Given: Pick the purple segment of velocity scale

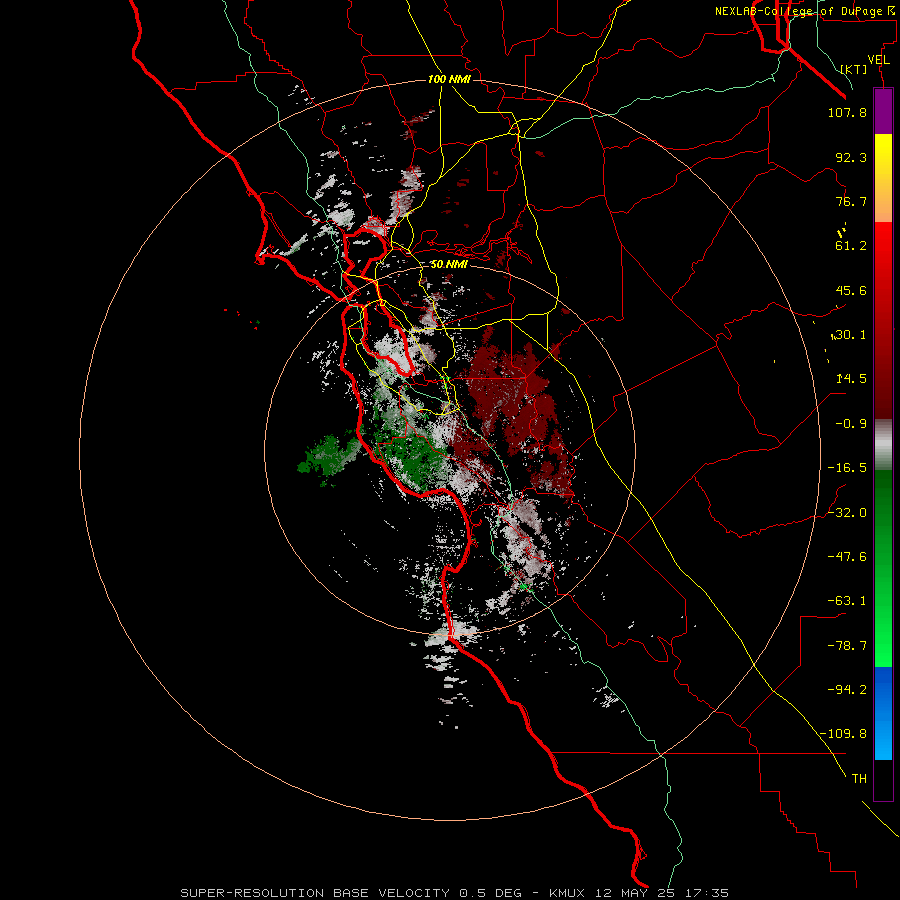Looking at the screenshot, I should (x=883, y=111).
